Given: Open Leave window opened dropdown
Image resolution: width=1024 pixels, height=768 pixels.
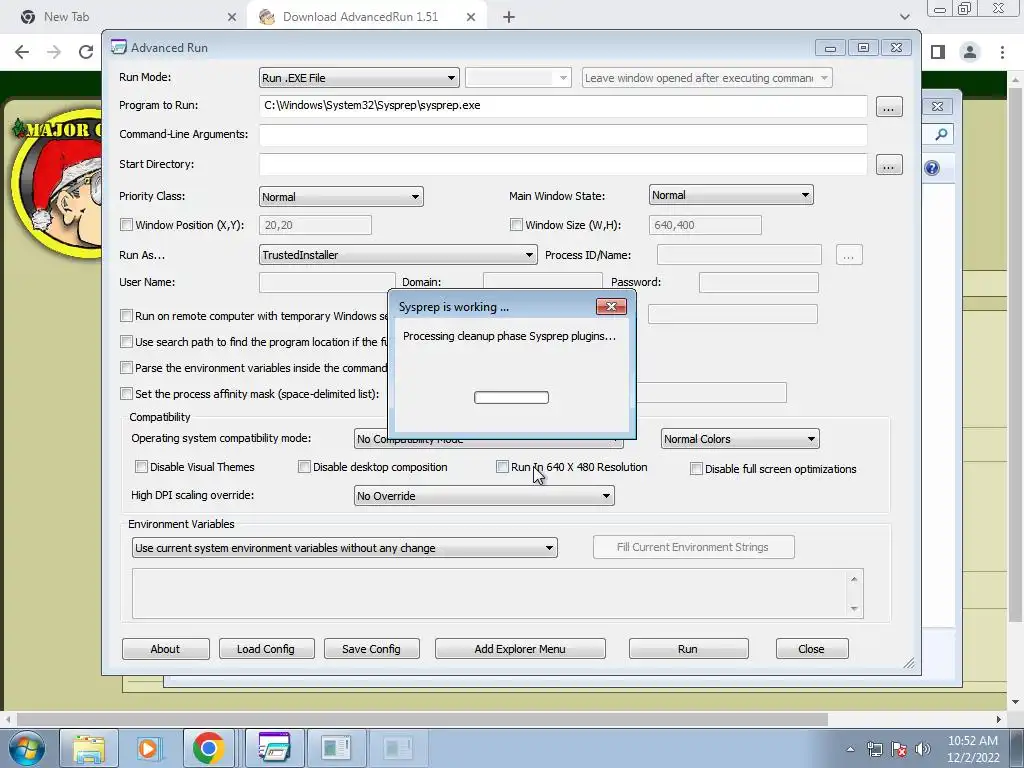Looking at the screenshot, I should click(x=707, y=78).
